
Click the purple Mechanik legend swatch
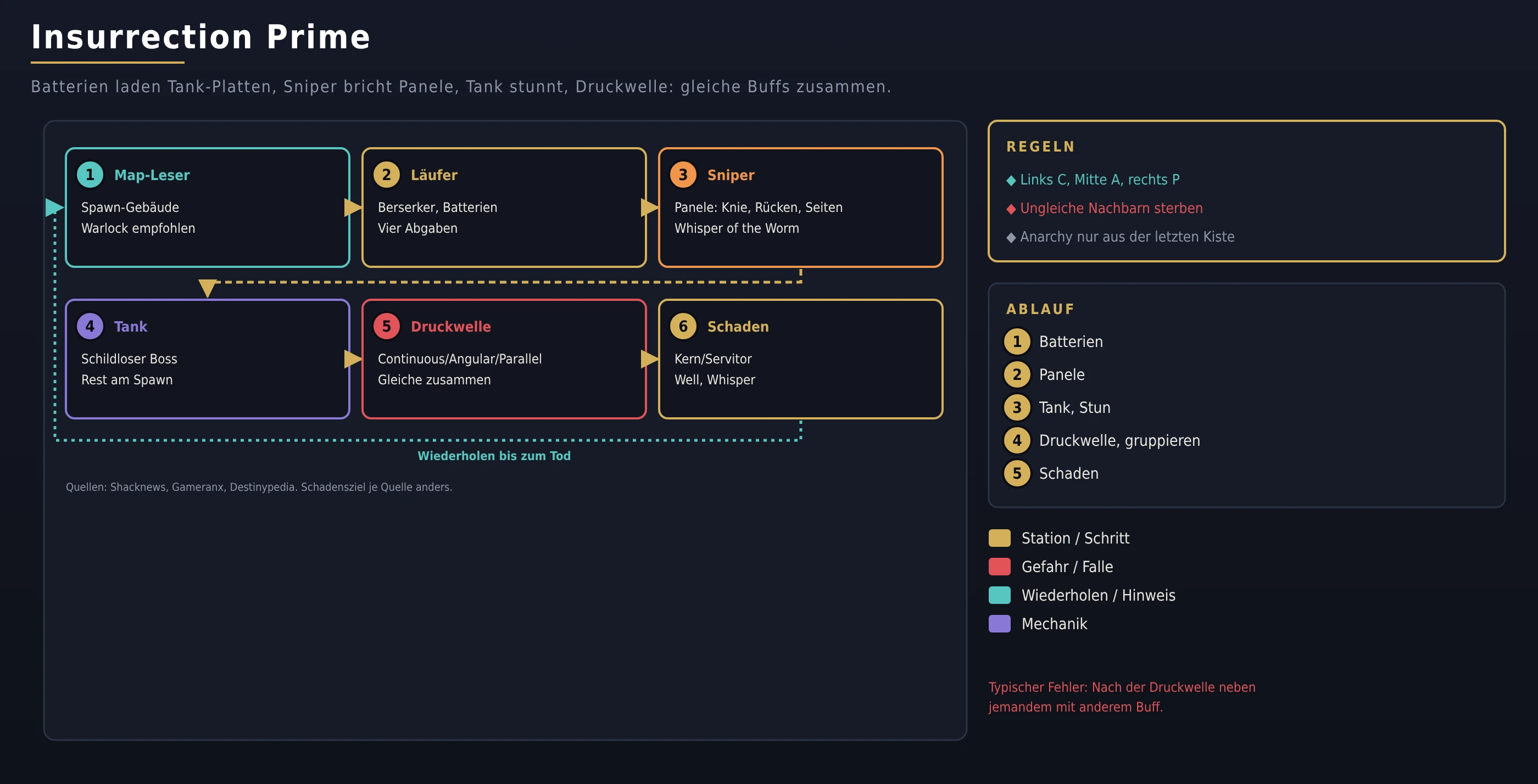click(1000, 624)
